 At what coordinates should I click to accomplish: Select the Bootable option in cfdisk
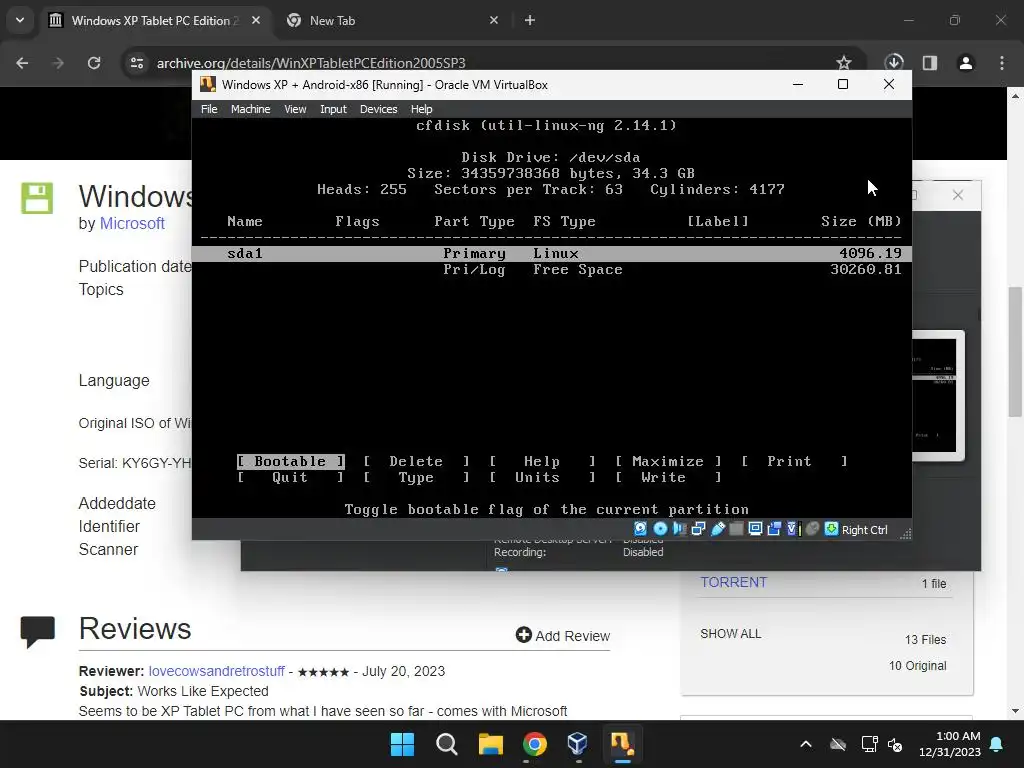tap(291, 461)
